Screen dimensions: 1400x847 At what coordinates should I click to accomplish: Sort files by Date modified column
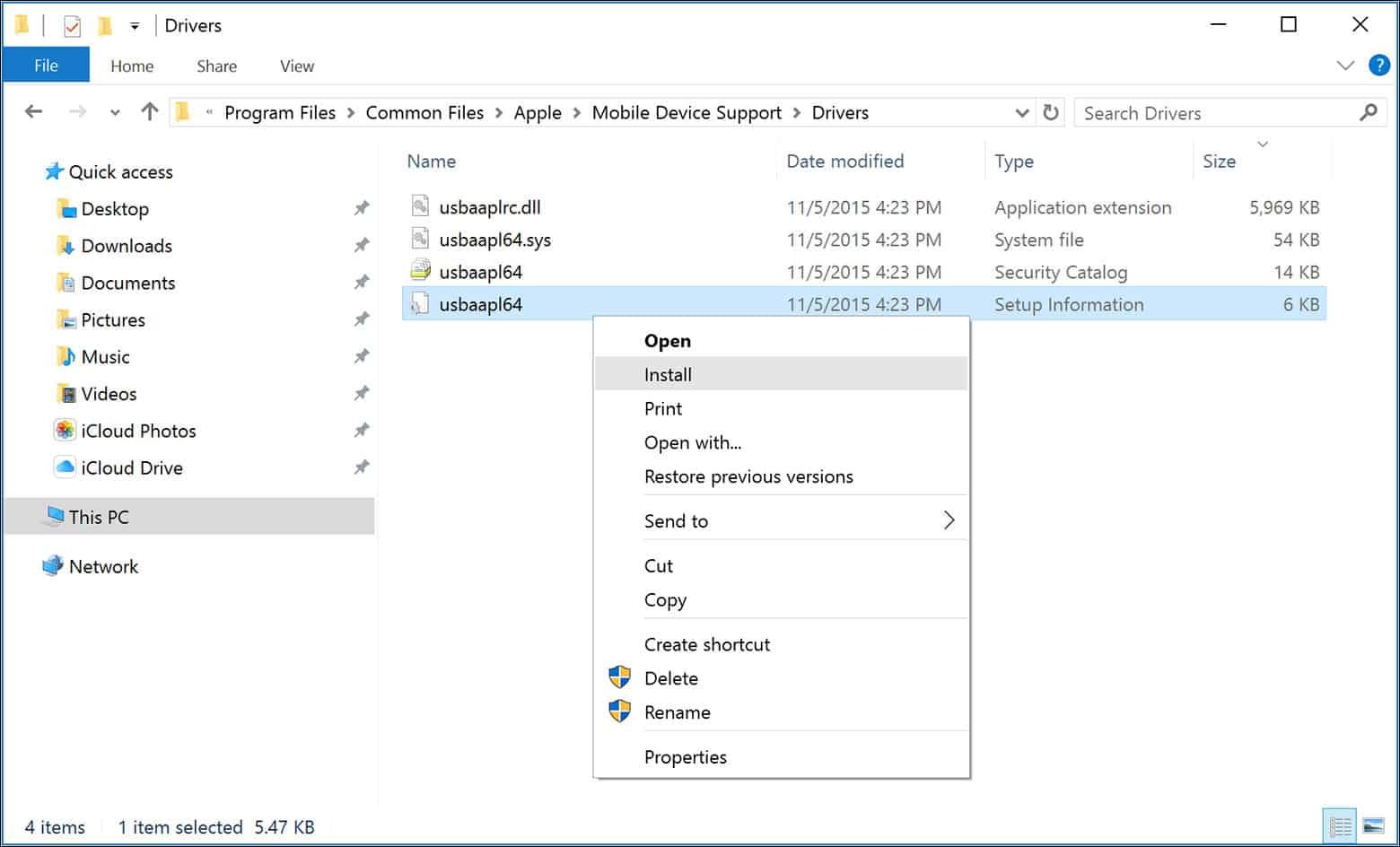845,162
